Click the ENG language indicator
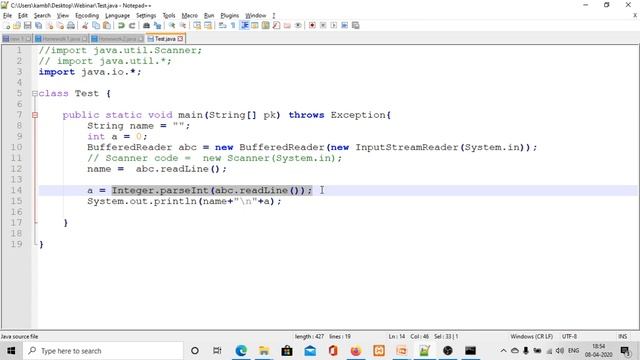Viewport: 640px width, 360px height. point(573,351)
